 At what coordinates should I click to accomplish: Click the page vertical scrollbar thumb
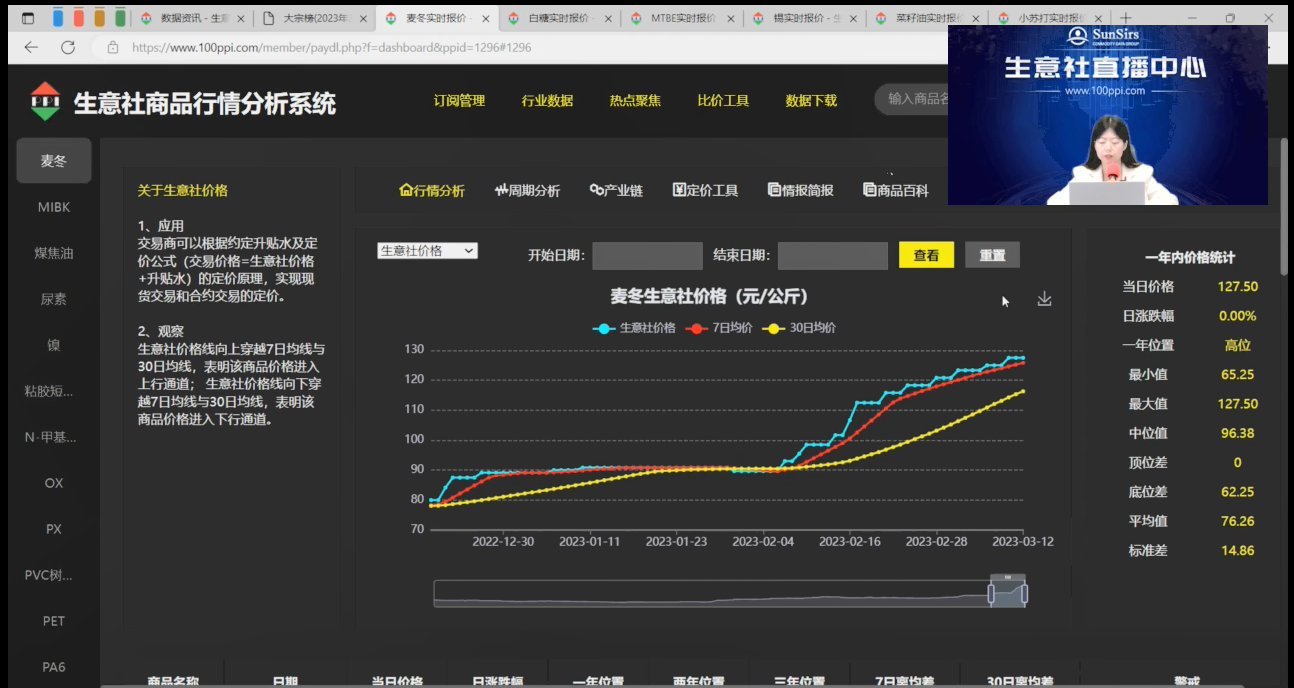click(x=1285, y=206)
